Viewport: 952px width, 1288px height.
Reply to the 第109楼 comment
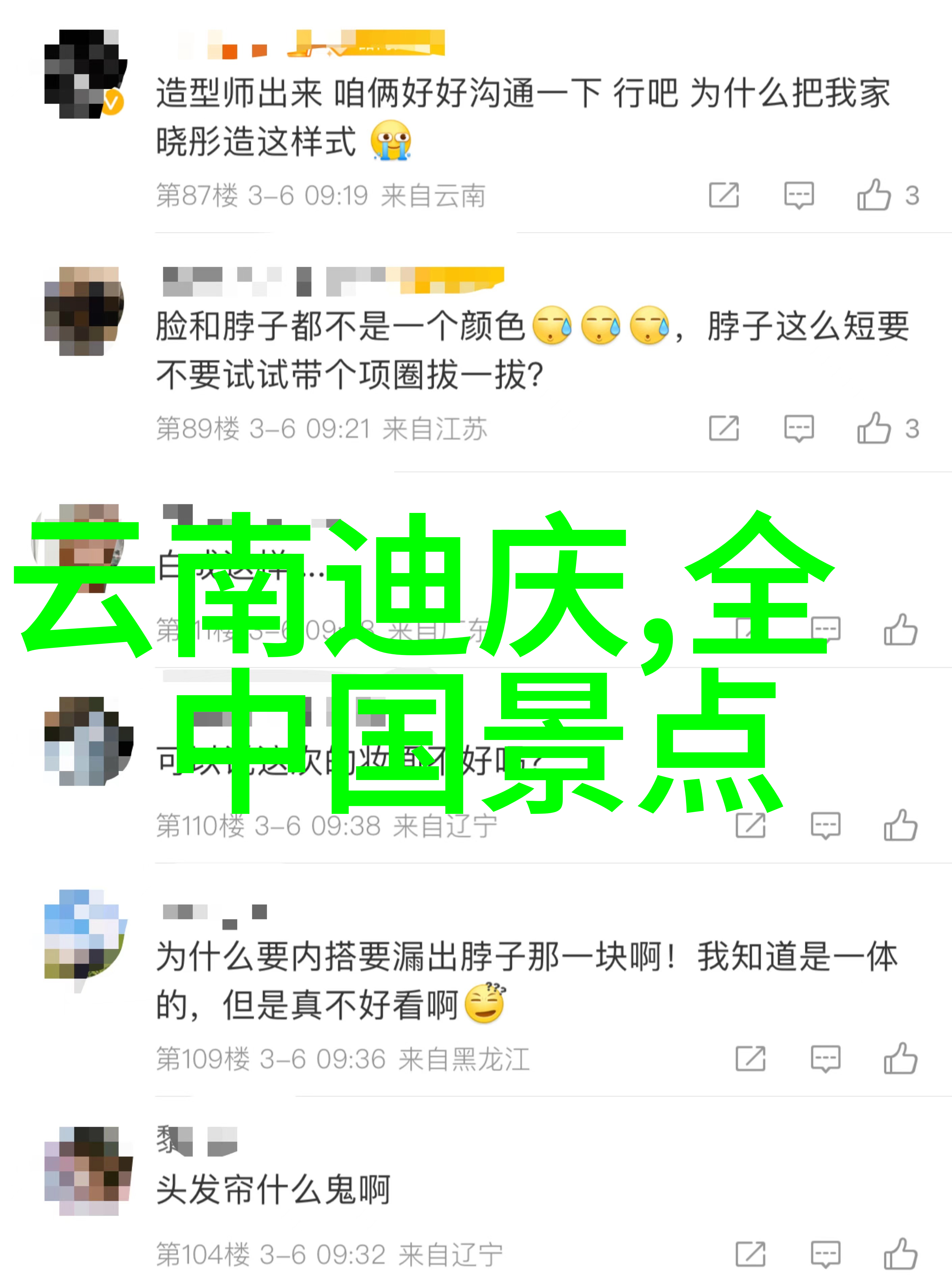[826, 1059]
